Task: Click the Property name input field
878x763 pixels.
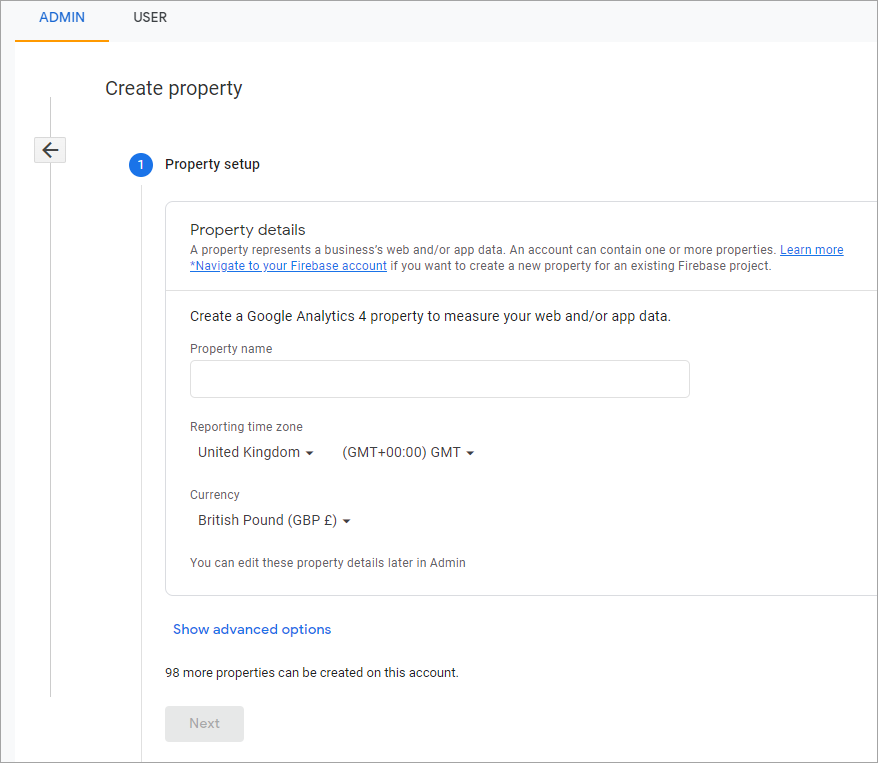Action: point(439,379)
